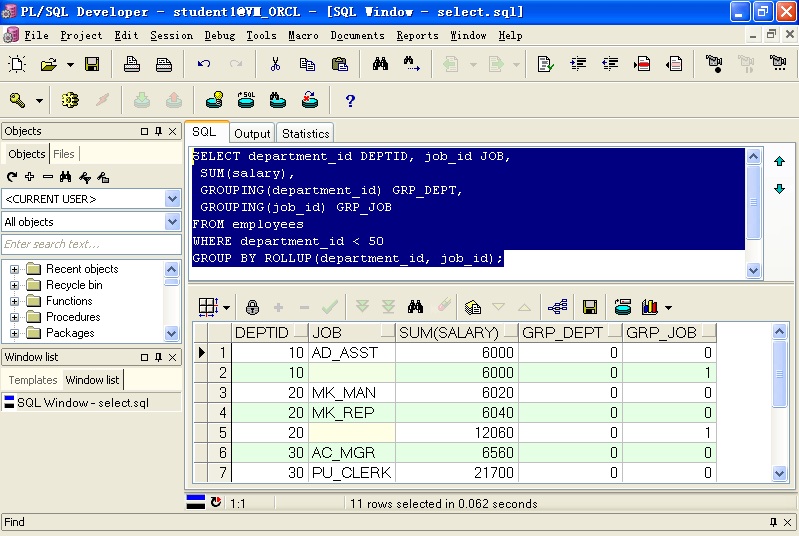This screenshot has height=536, width=799.
Task: Click the DEPTID column header
Action: 271,333
